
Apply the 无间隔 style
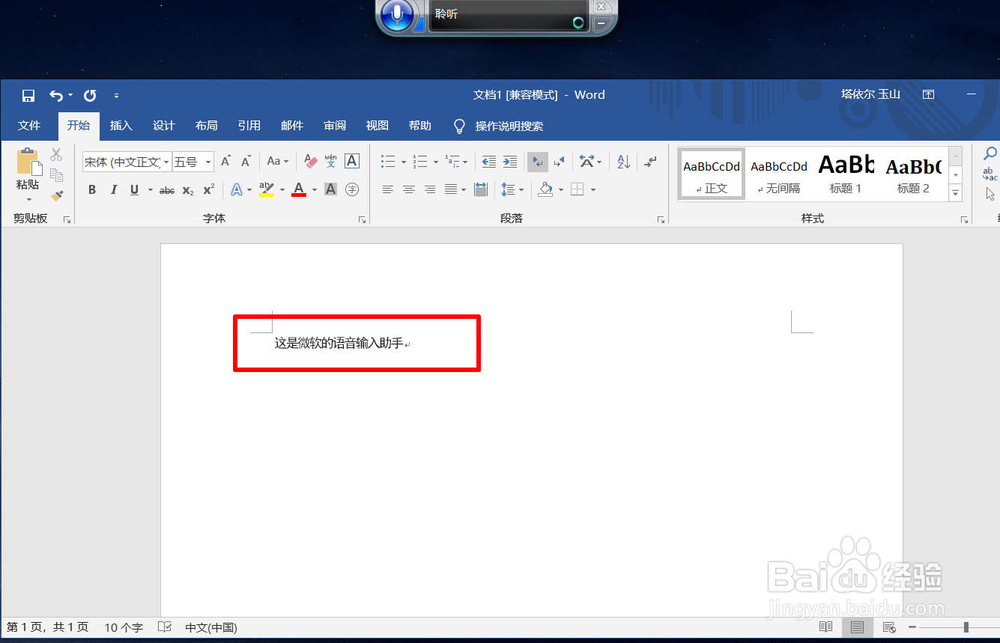point(779,174)
